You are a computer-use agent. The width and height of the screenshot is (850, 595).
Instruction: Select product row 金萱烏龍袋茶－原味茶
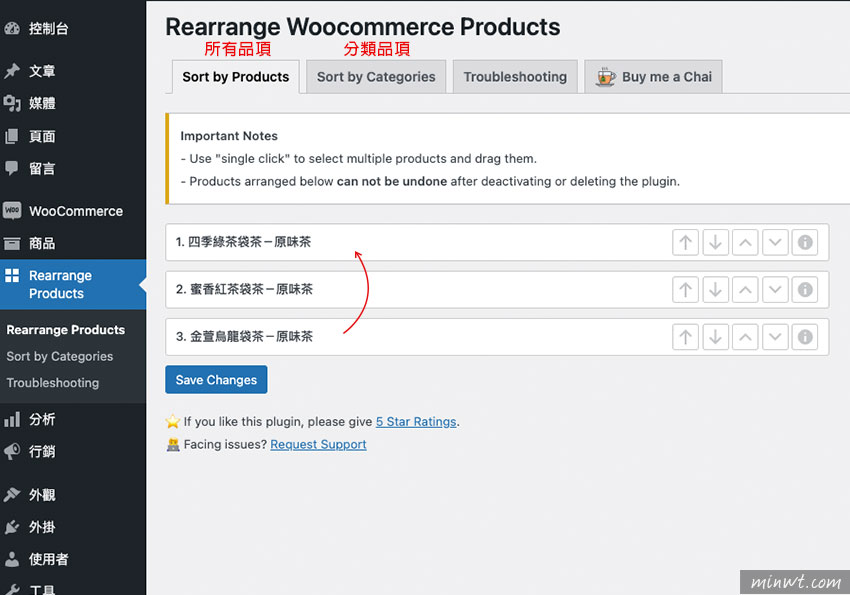[497, 337]
